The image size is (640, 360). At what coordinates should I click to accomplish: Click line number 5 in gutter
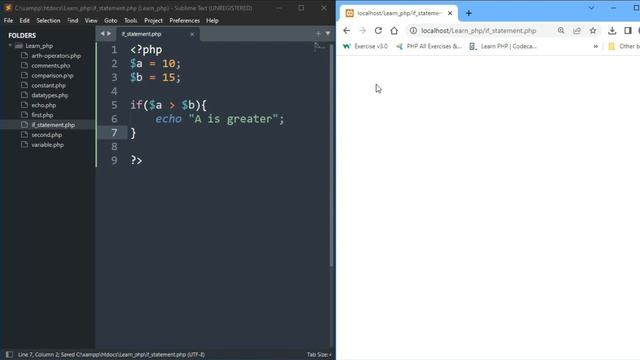[114, 105]
